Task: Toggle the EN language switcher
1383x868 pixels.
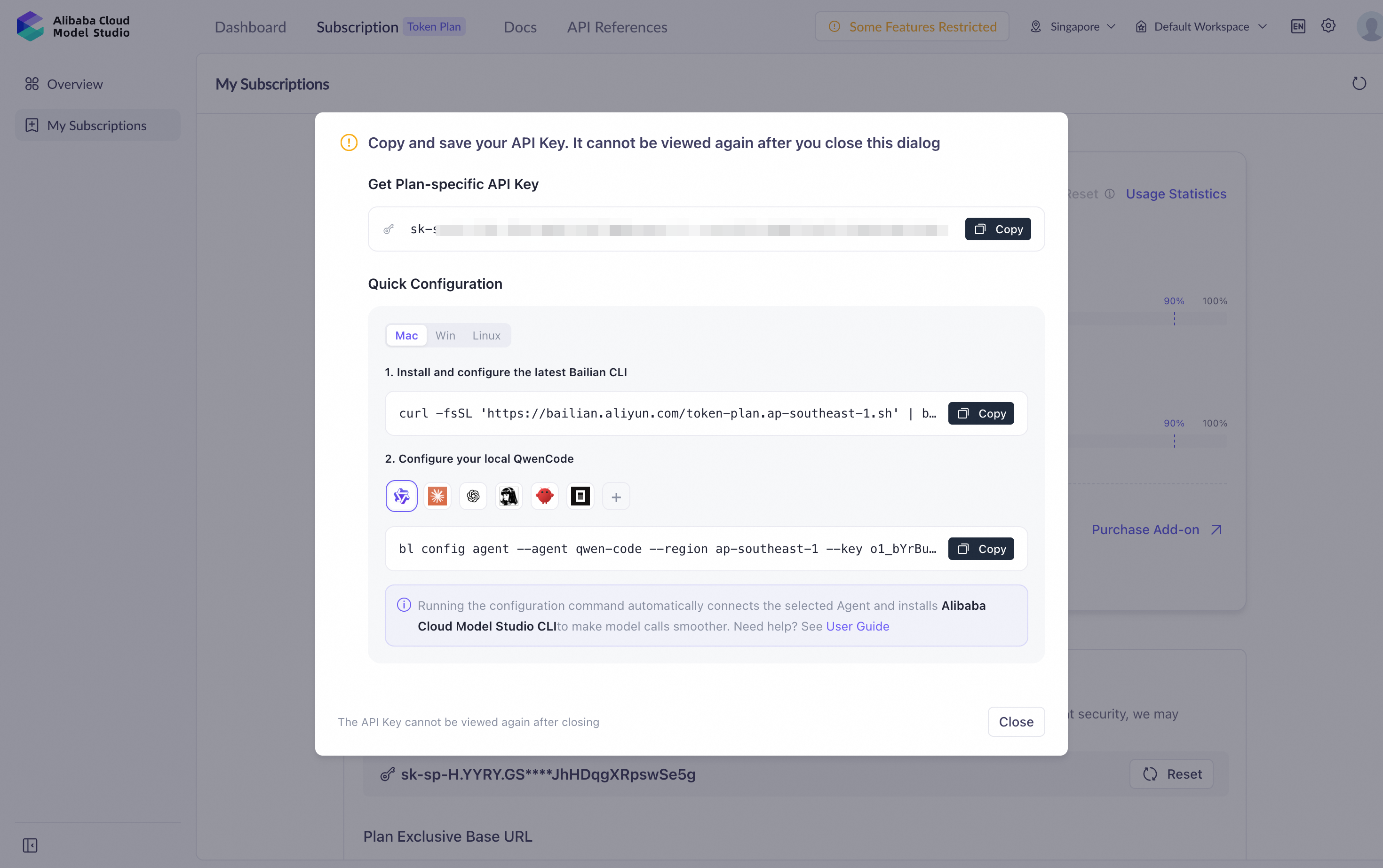Action: point(1298,26)
